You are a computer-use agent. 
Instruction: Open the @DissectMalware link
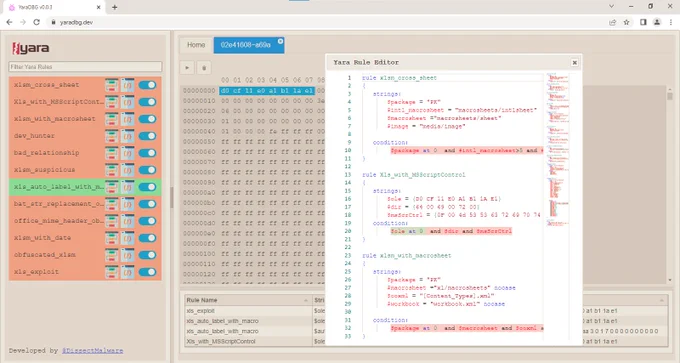click(x=92, y=350)
